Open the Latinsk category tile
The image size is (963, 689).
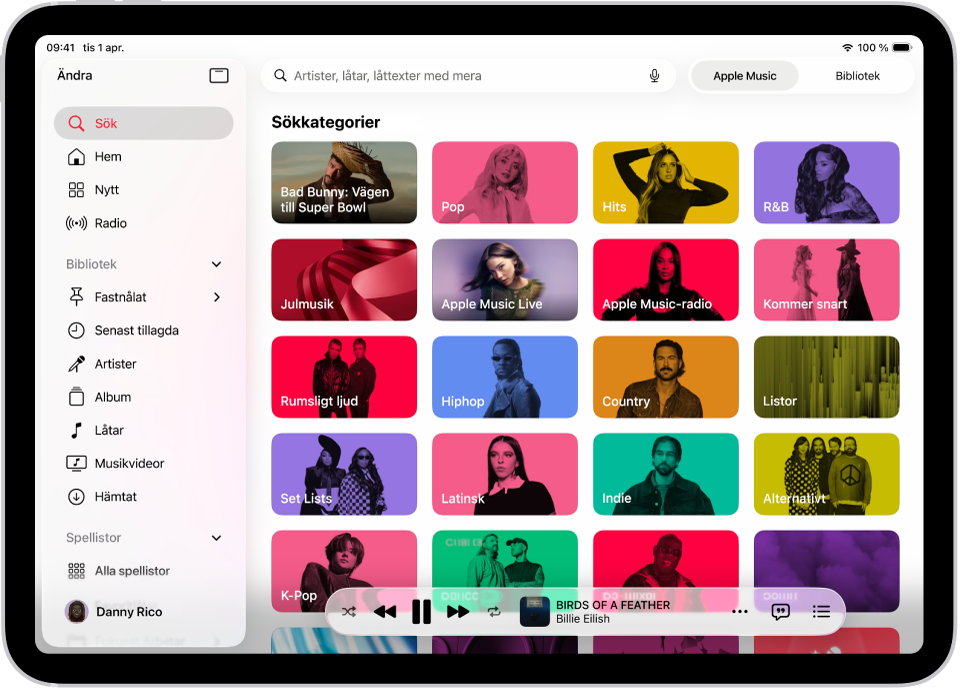(x=505, y=474)
